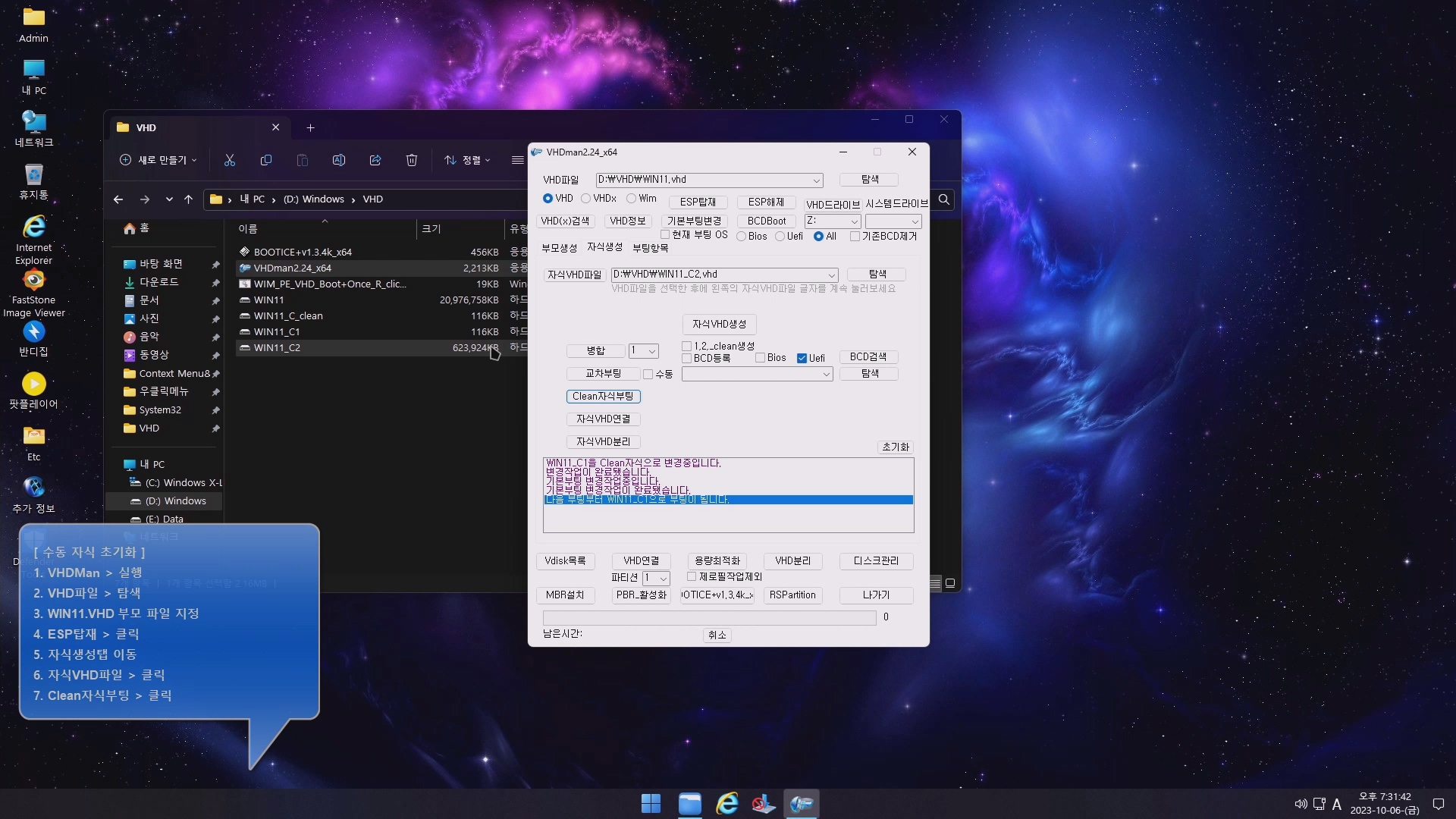Click the 디스크관리 button

(x=876, y=561)
